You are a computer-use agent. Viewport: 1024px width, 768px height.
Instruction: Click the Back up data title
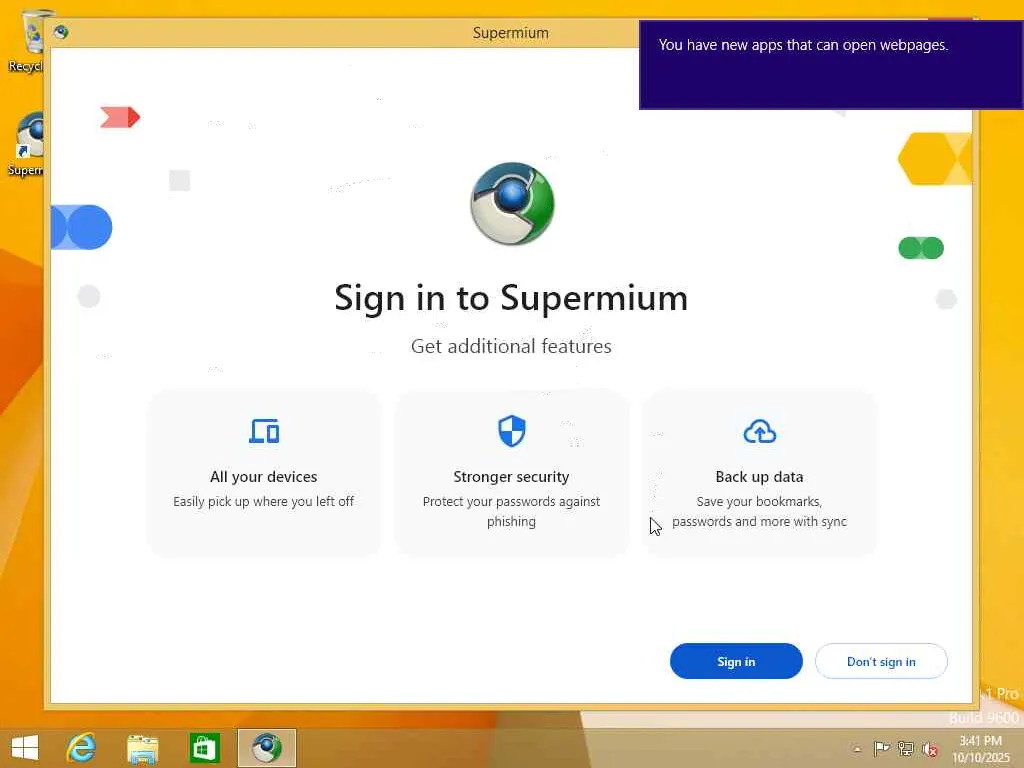pos(760,477)
